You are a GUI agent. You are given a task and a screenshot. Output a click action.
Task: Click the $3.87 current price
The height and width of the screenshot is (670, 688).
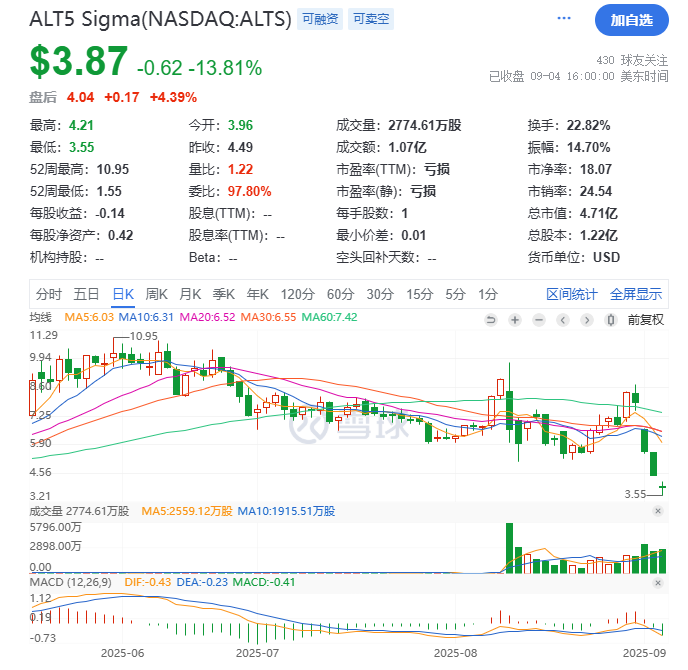79,61
